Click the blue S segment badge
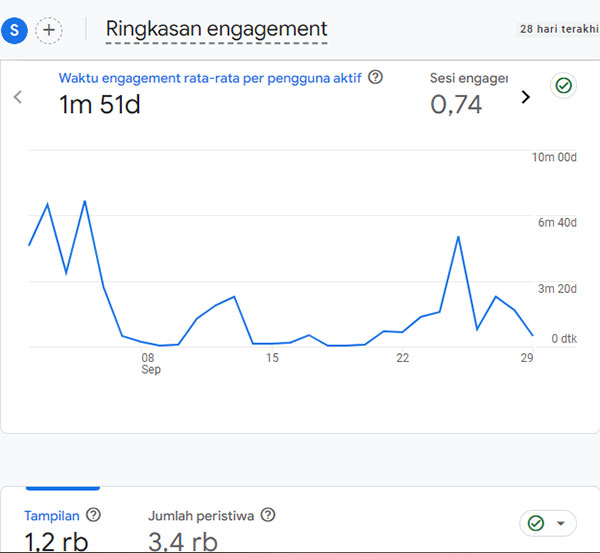Image resolution: width=600 pixels, height=553 pixels. [x=15, y=30]
